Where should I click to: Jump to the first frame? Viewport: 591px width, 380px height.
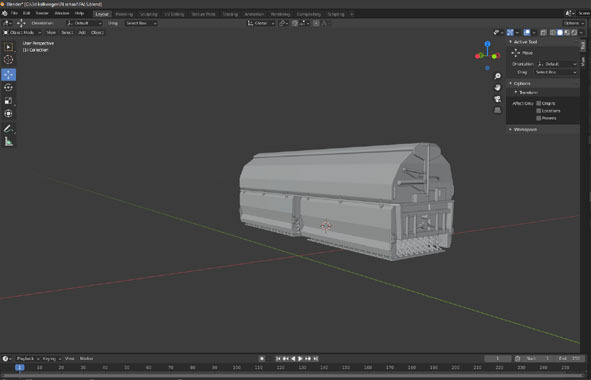278,359
